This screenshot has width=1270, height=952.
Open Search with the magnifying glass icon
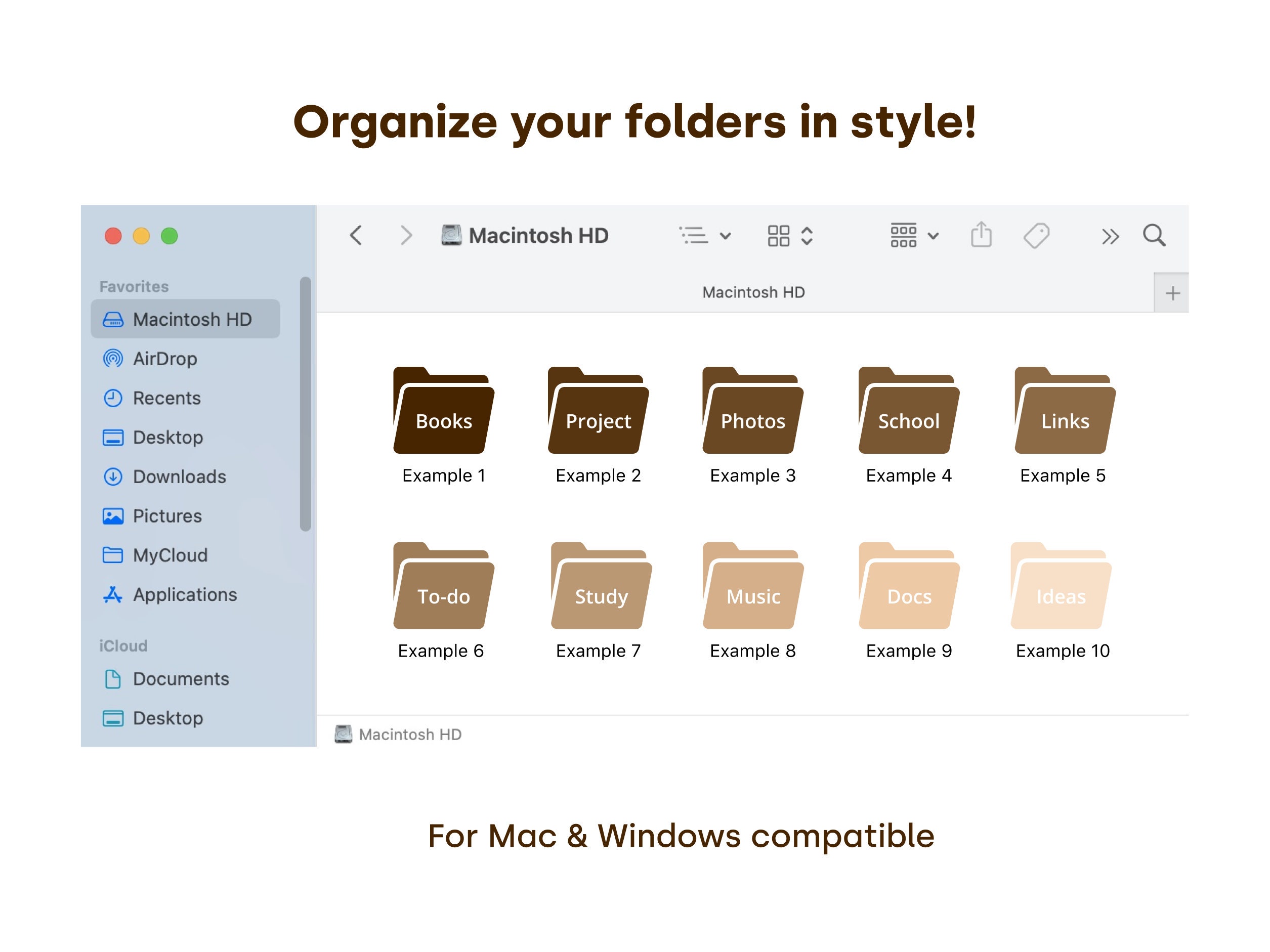tap(1154, 235)
